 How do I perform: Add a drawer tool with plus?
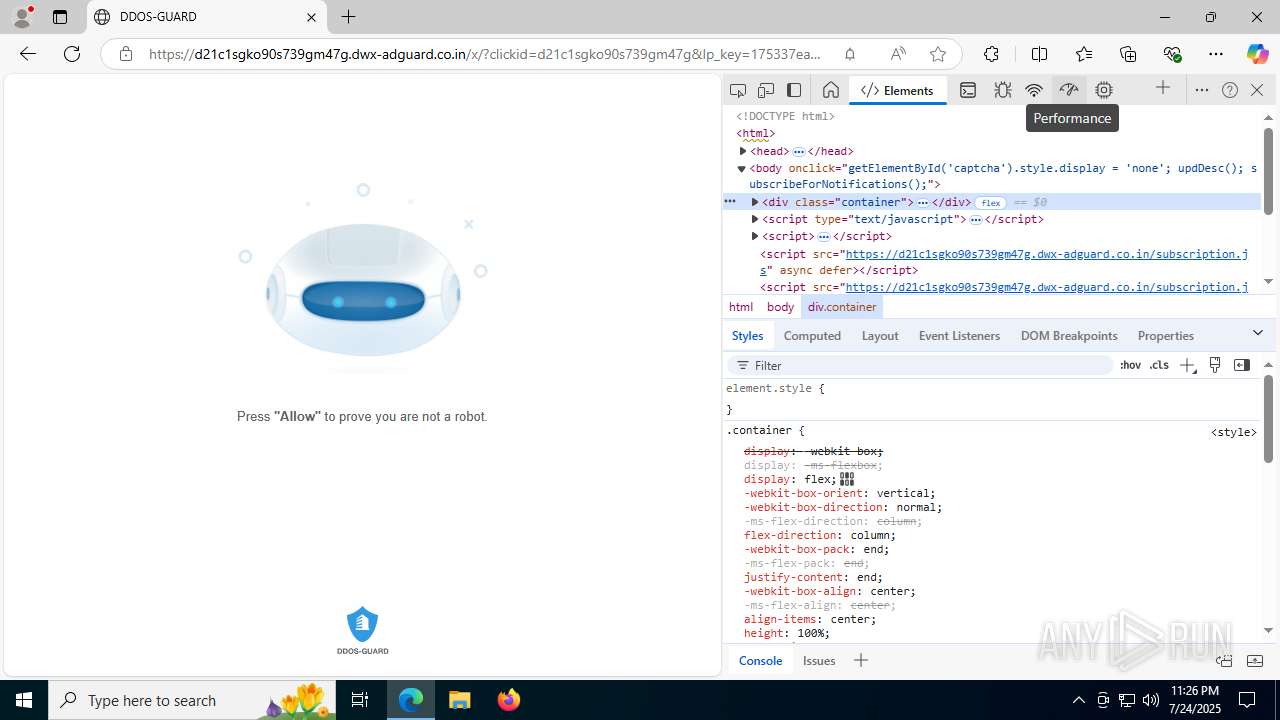coord(861,660)
